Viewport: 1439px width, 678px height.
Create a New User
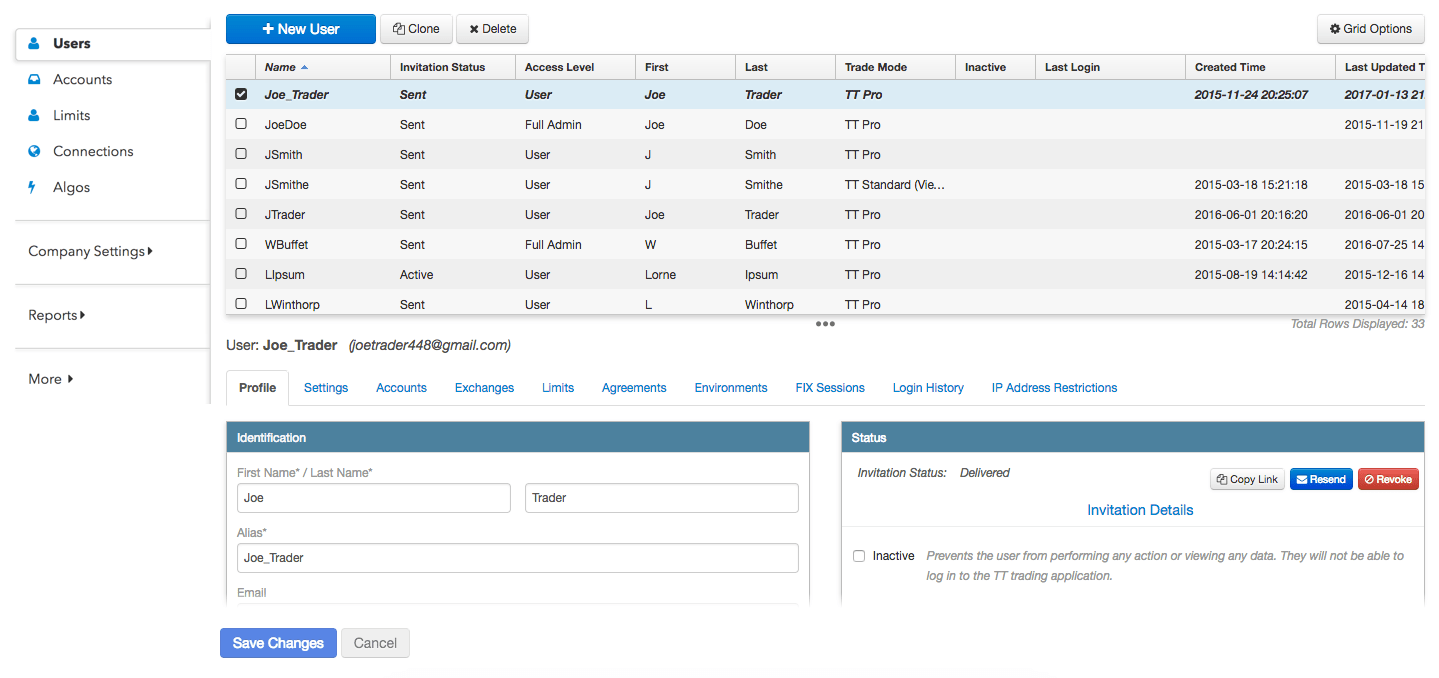pos(301,29)
